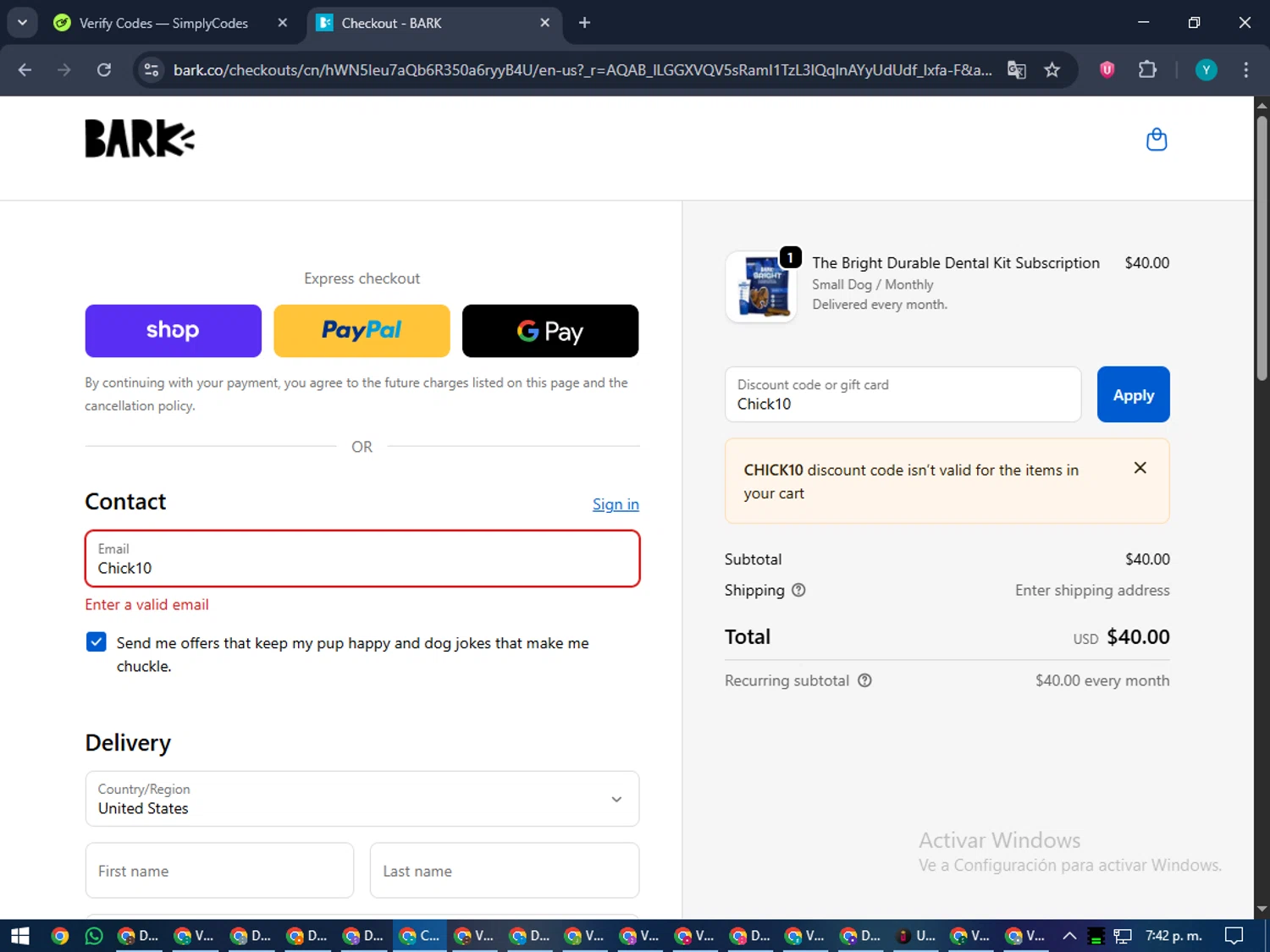The image size is (1270, 952).
Task: Show hidden system tray icons
Action: (x=1069, y=935)
